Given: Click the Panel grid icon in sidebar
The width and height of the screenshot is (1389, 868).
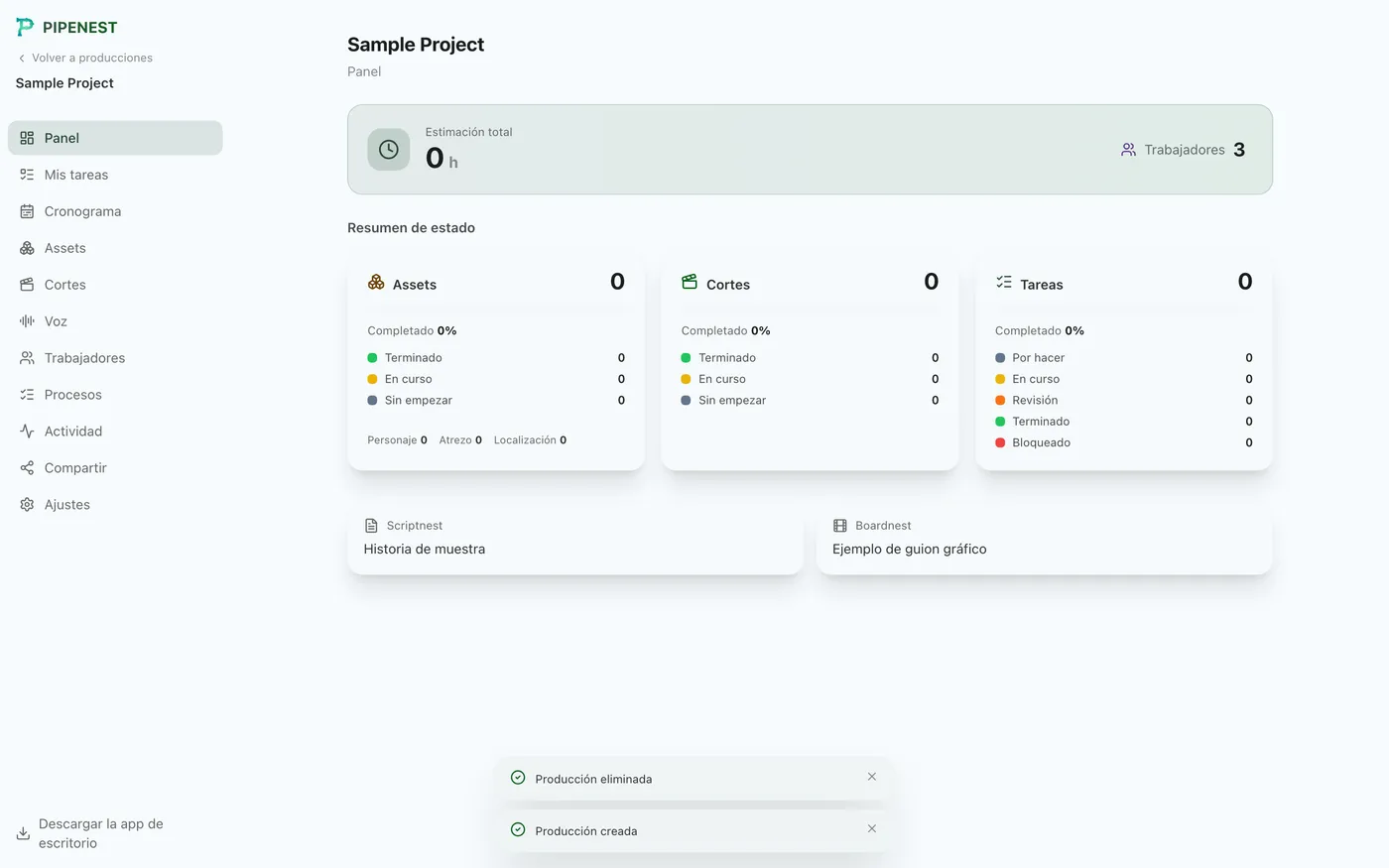Looking at the screenshot, I should coord(27,138).
